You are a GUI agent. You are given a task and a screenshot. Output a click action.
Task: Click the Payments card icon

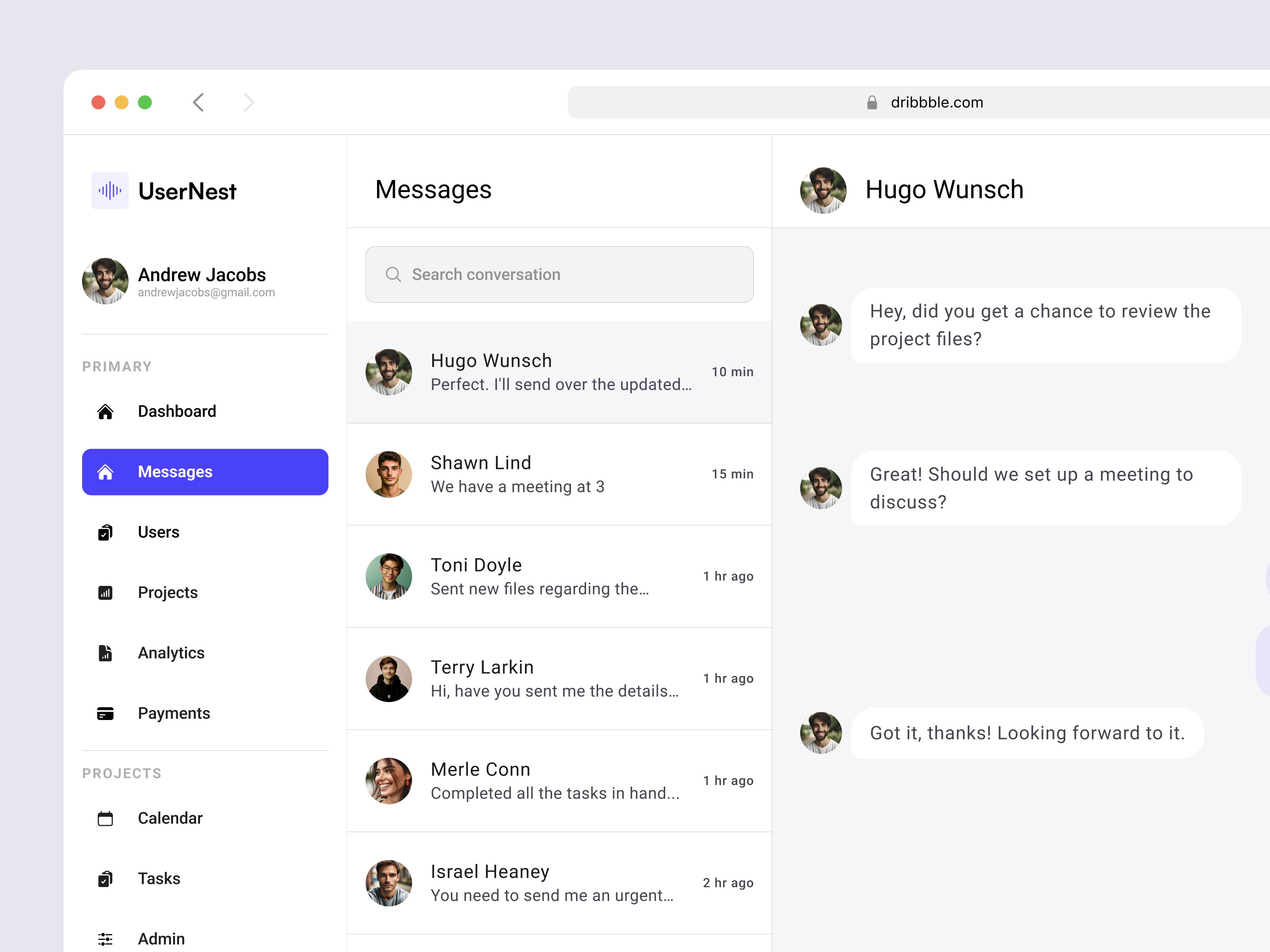pyautogui.click(x=105, y=713)
